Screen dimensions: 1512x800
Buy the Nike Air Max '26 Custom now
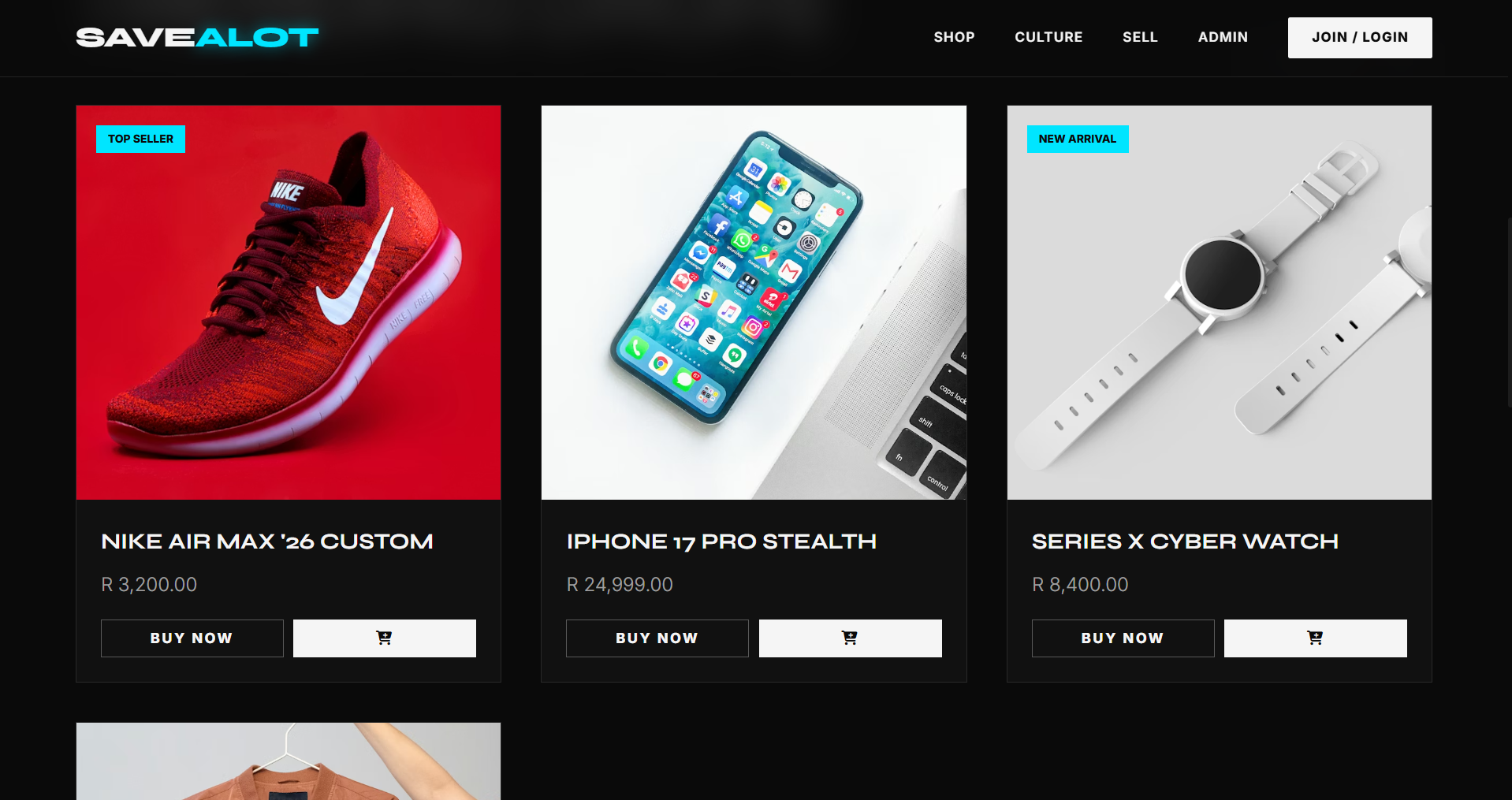point(192,638)
